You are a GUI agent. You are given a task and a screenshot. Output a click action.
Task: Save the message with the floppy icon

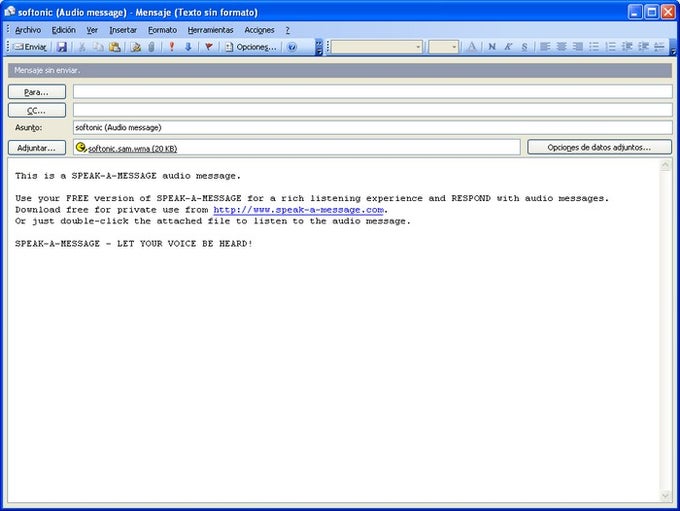[62, 47]
